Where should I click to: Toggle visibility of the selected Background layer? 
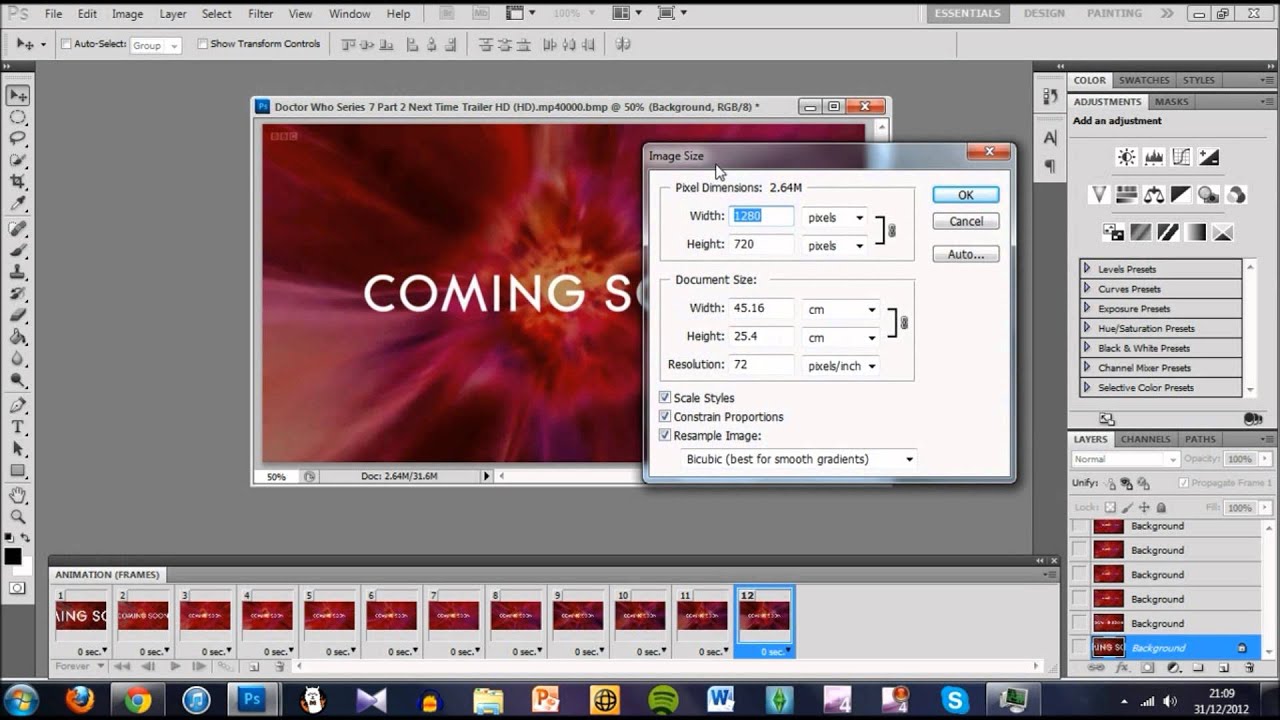coord(1079,648)
